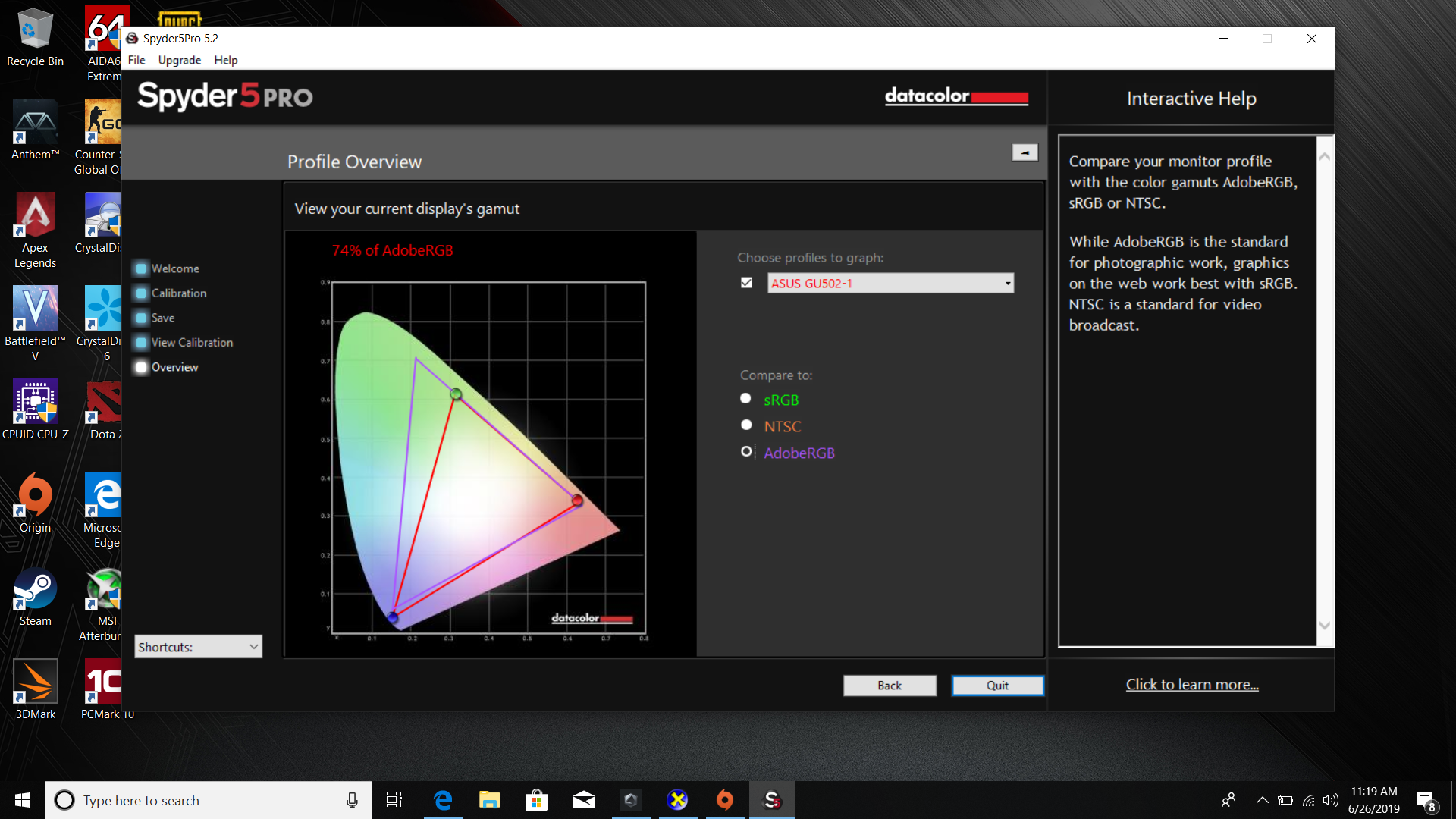This screenshot has width=1456, height=819.
Task: Expand the ASUS GU502-1 profile dropdown
Action: 891,283
